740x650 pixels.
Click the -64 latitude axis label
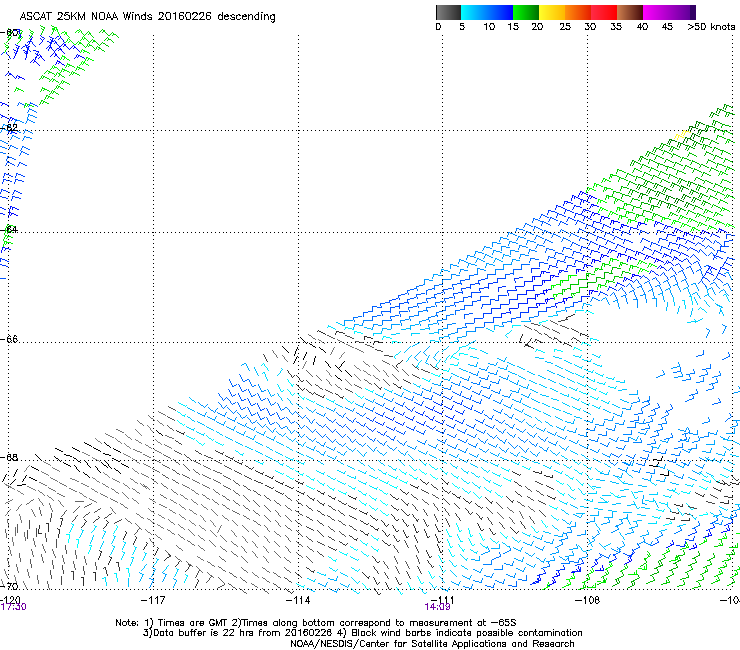[10, 230]
